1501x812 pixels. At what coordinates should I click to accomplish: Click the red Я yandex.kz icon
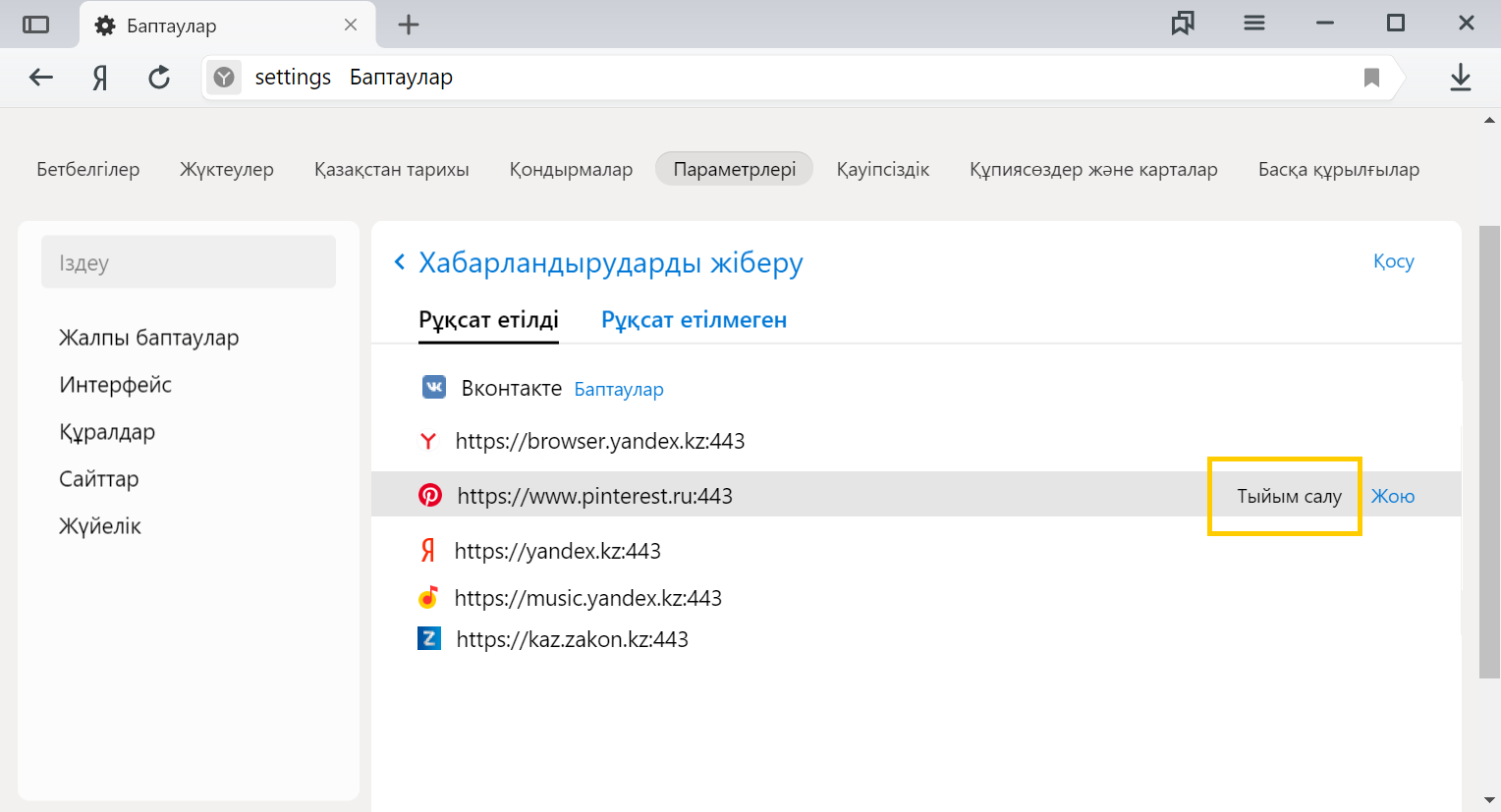click(x=428, y=550)
